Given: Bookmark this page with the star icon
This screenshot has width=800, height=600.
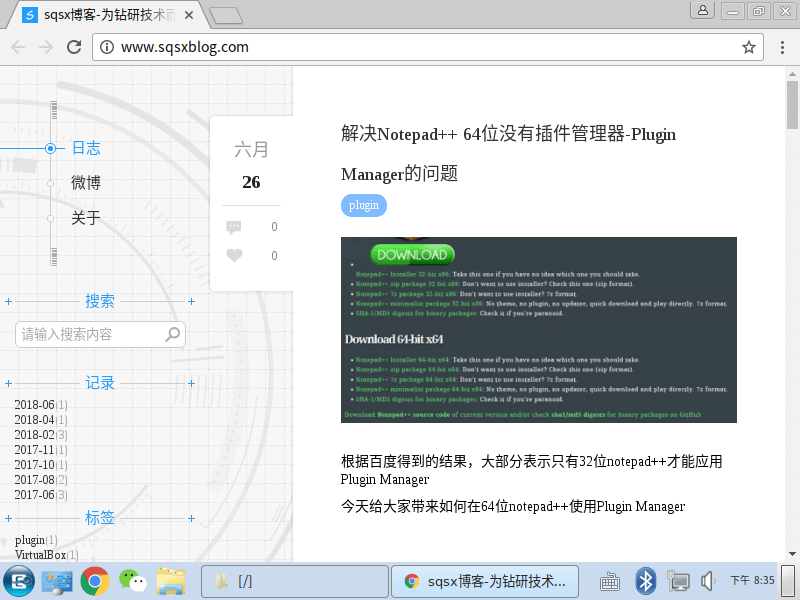Looking at the screenshot, I should pos(748,47).
